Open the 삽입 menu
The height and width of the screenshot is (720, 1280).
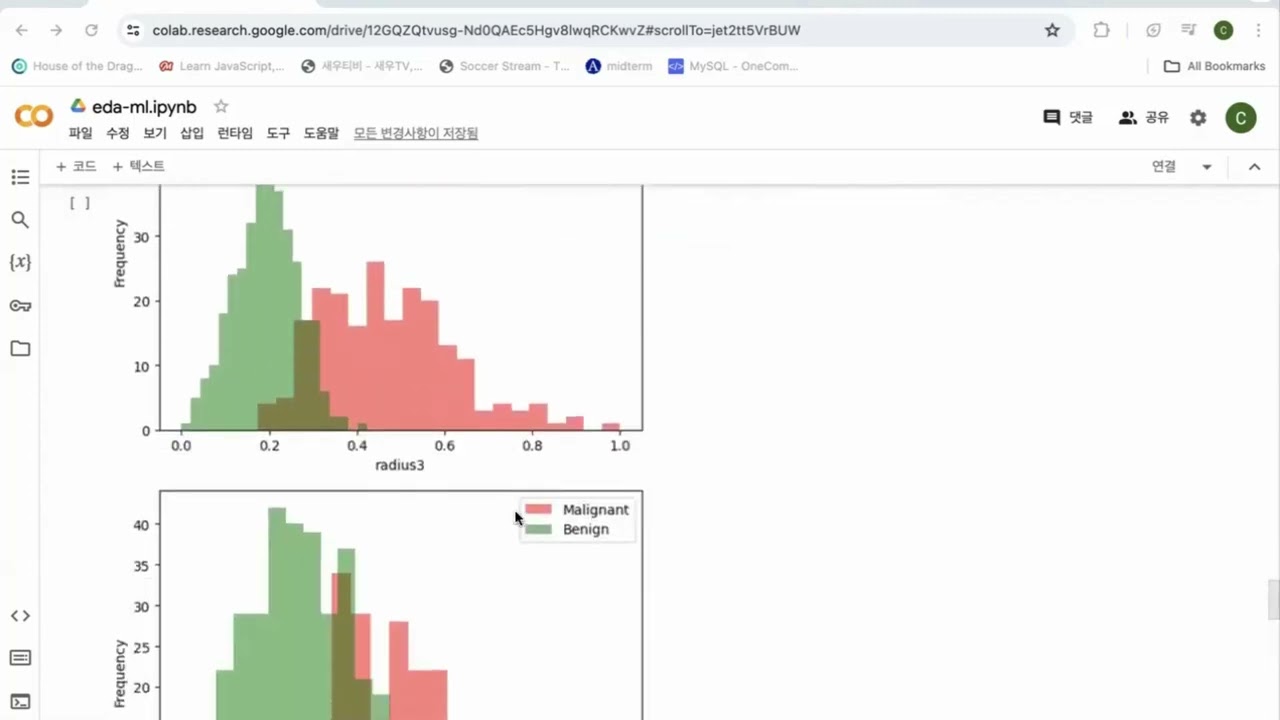192,133
